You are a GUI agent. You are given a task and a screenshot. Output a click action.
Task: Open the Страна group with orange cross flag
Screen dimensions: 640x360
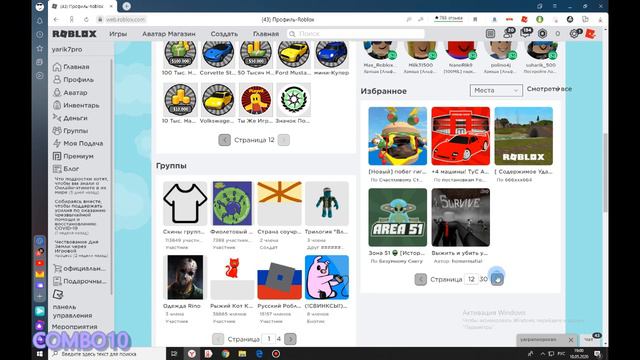click(280, 203)
